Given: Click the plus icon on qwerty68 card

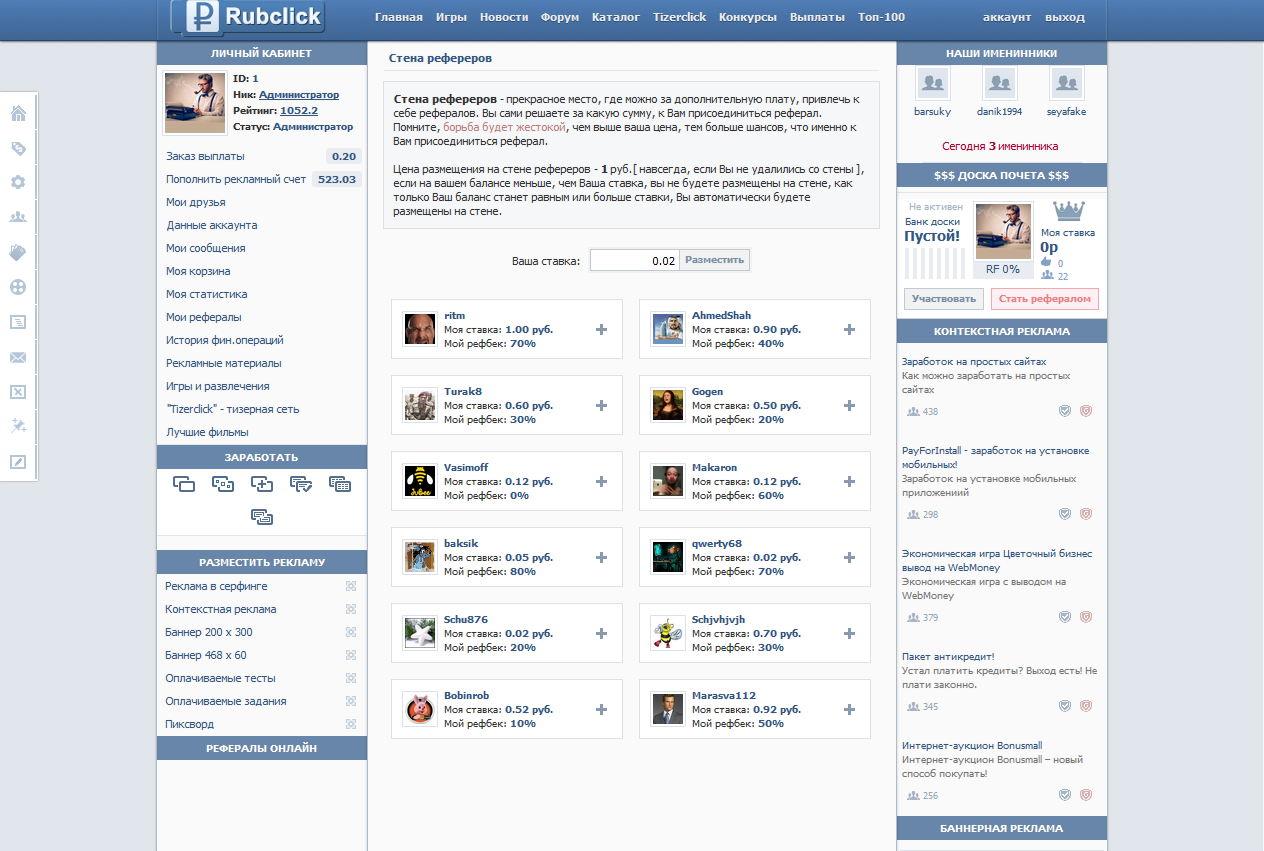Looking at the screenshot, I should [849, 557].
